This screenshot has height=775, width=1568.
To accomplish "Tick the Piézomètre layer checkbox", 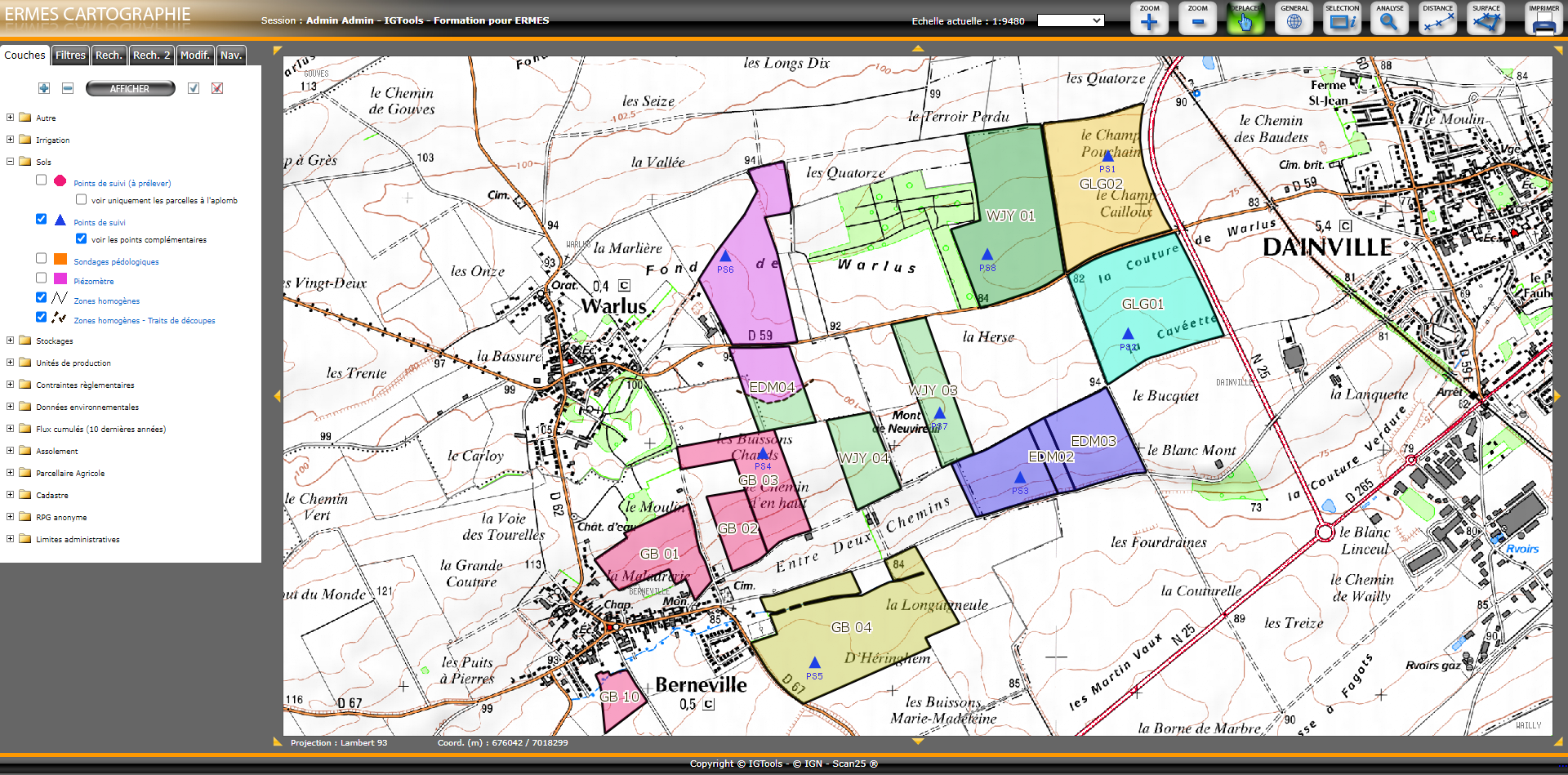I will [x=41, y=278].
